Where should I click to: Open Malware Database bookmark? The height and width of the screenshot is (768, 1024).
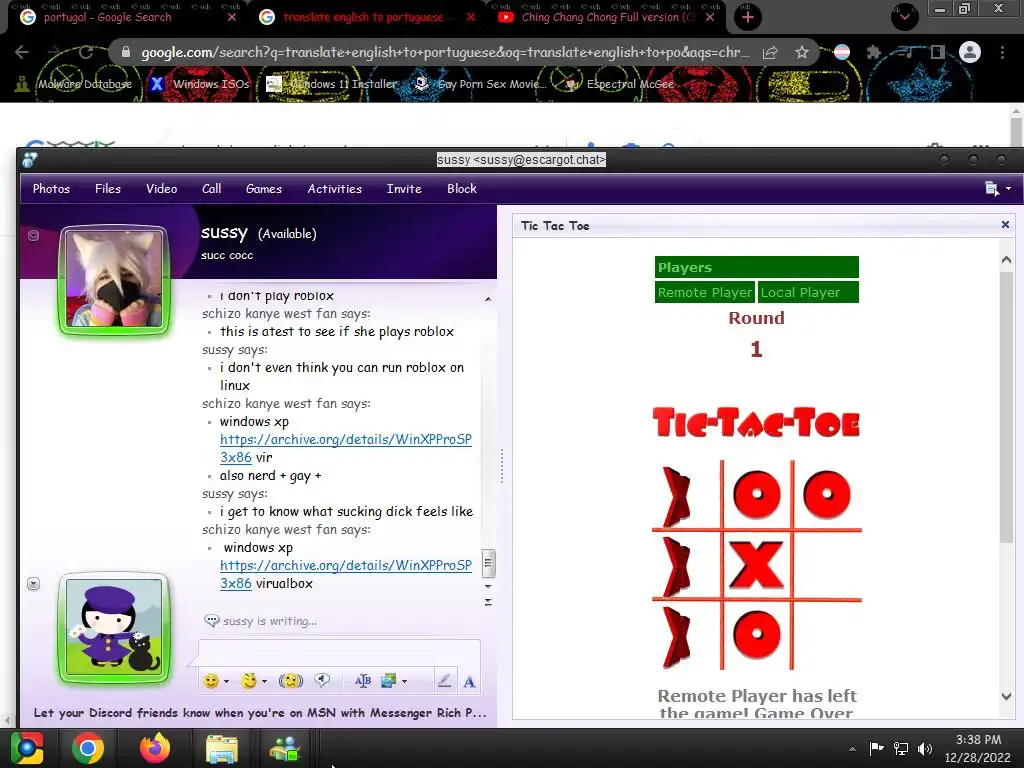74,84
